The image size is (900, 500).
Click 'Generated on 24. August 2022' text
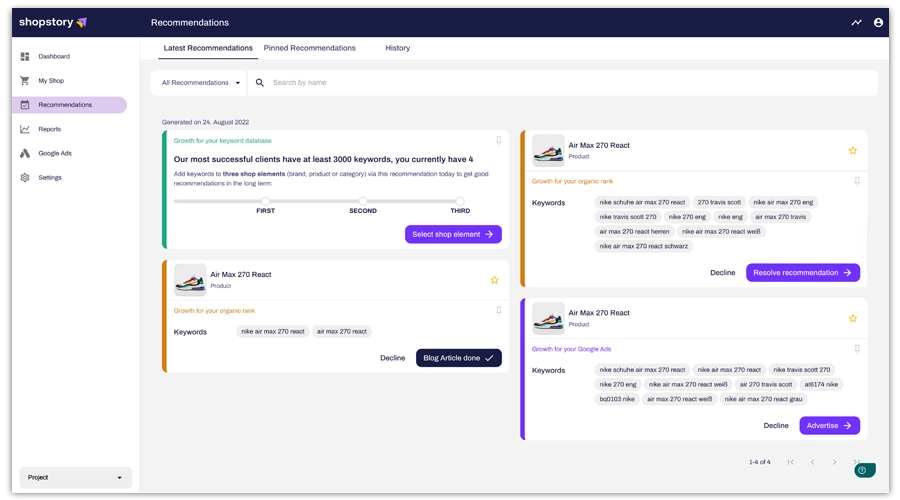coord(205,122)
